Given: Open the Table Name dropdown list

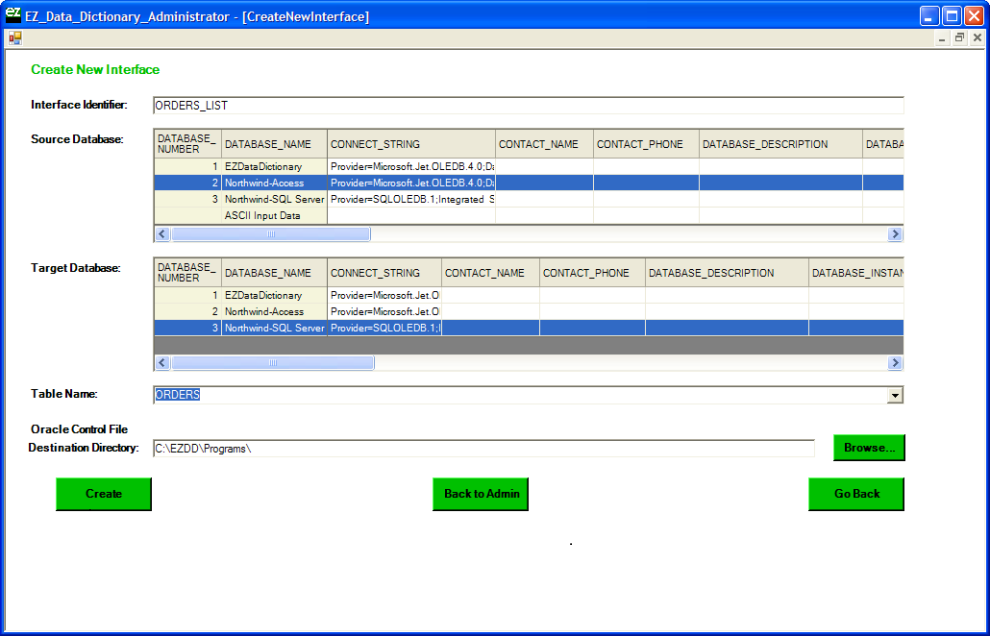Looking at the screenshot, I should [x=895, y=395].
